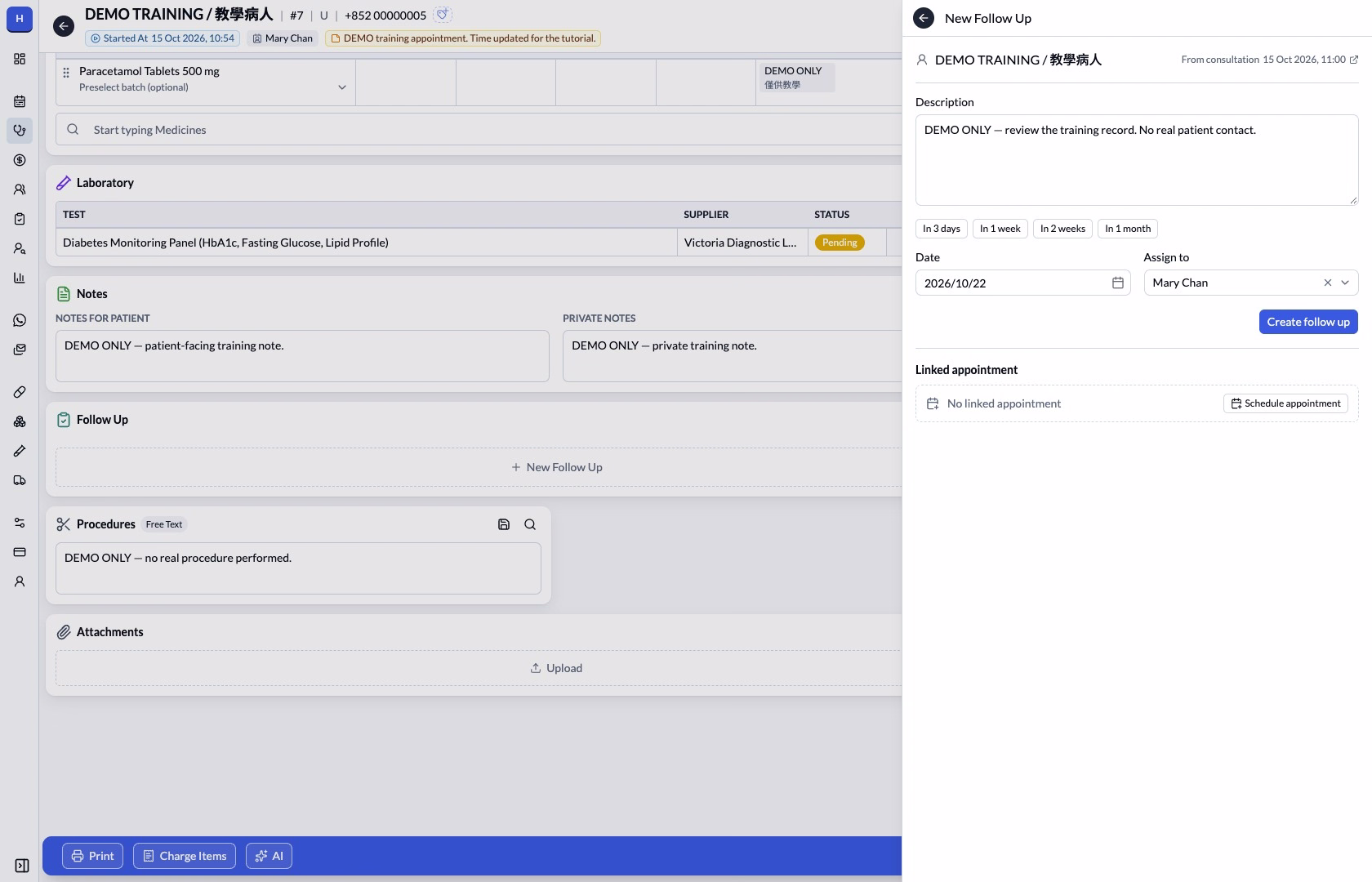
Task: Open the delivery truck sidebar icon
Action: (x=20, y=480)
